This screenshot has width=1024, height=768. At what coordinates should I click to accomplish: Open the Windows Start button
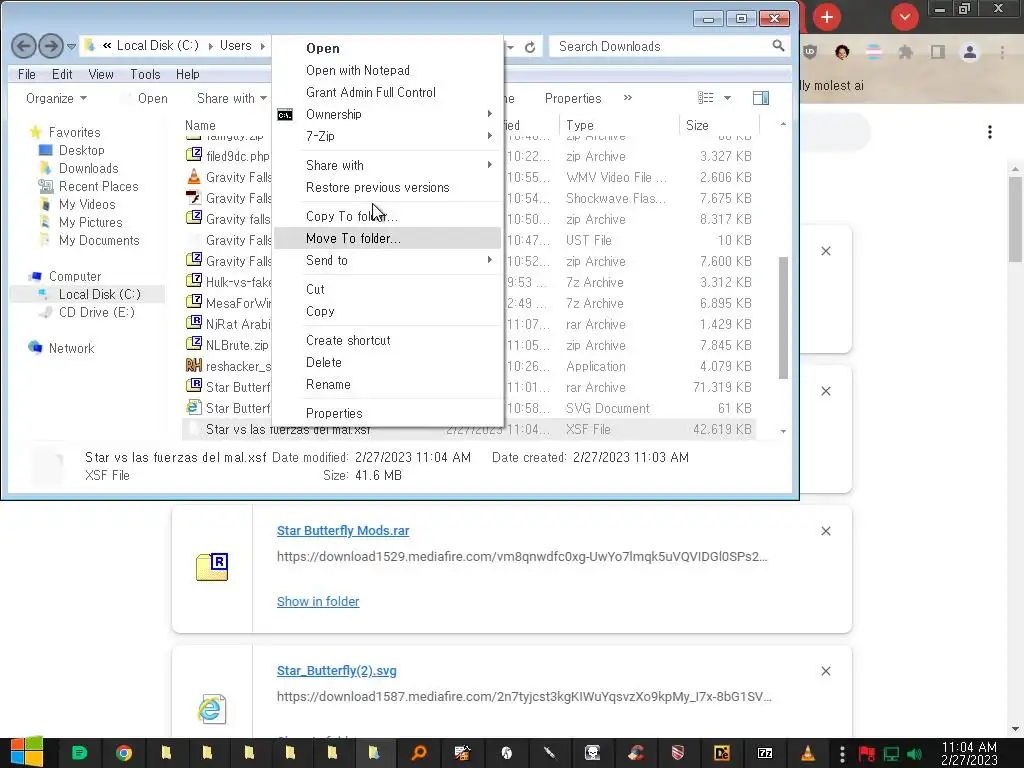[27, 752]
